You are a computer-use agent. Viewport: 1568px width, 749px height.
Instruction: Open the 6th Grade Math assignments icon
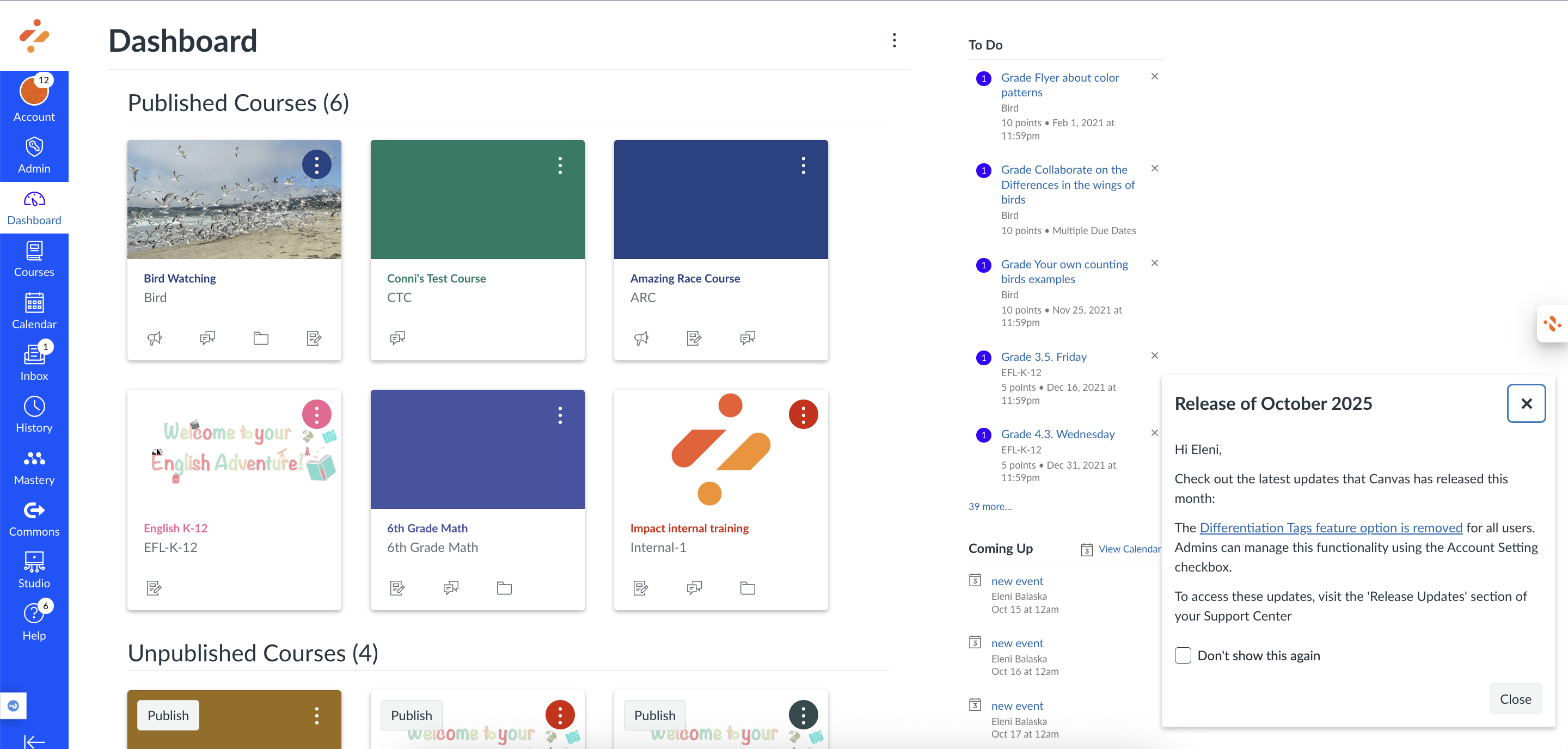[x=397, y=588]
